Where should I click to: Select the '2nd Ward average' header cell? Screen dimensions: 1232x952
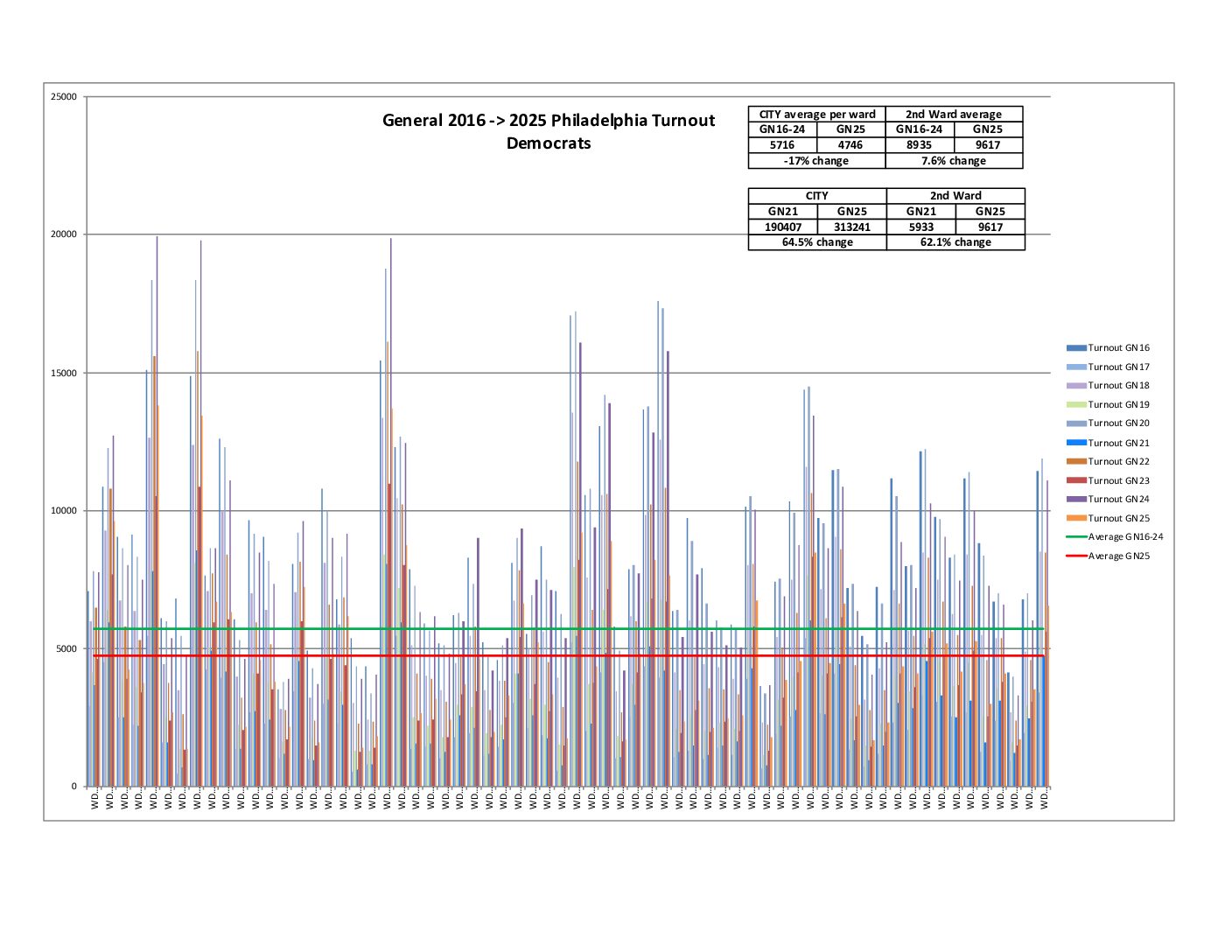(954, 115)
